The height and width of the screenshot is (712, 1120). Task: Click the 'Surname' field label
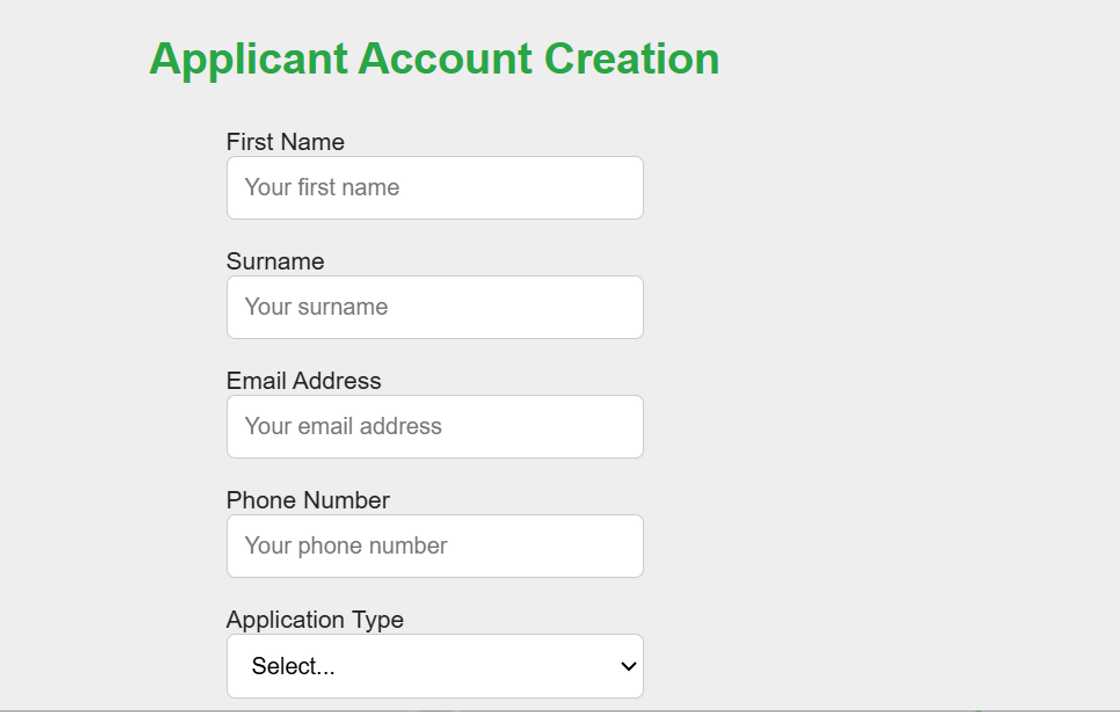(275, 261)
